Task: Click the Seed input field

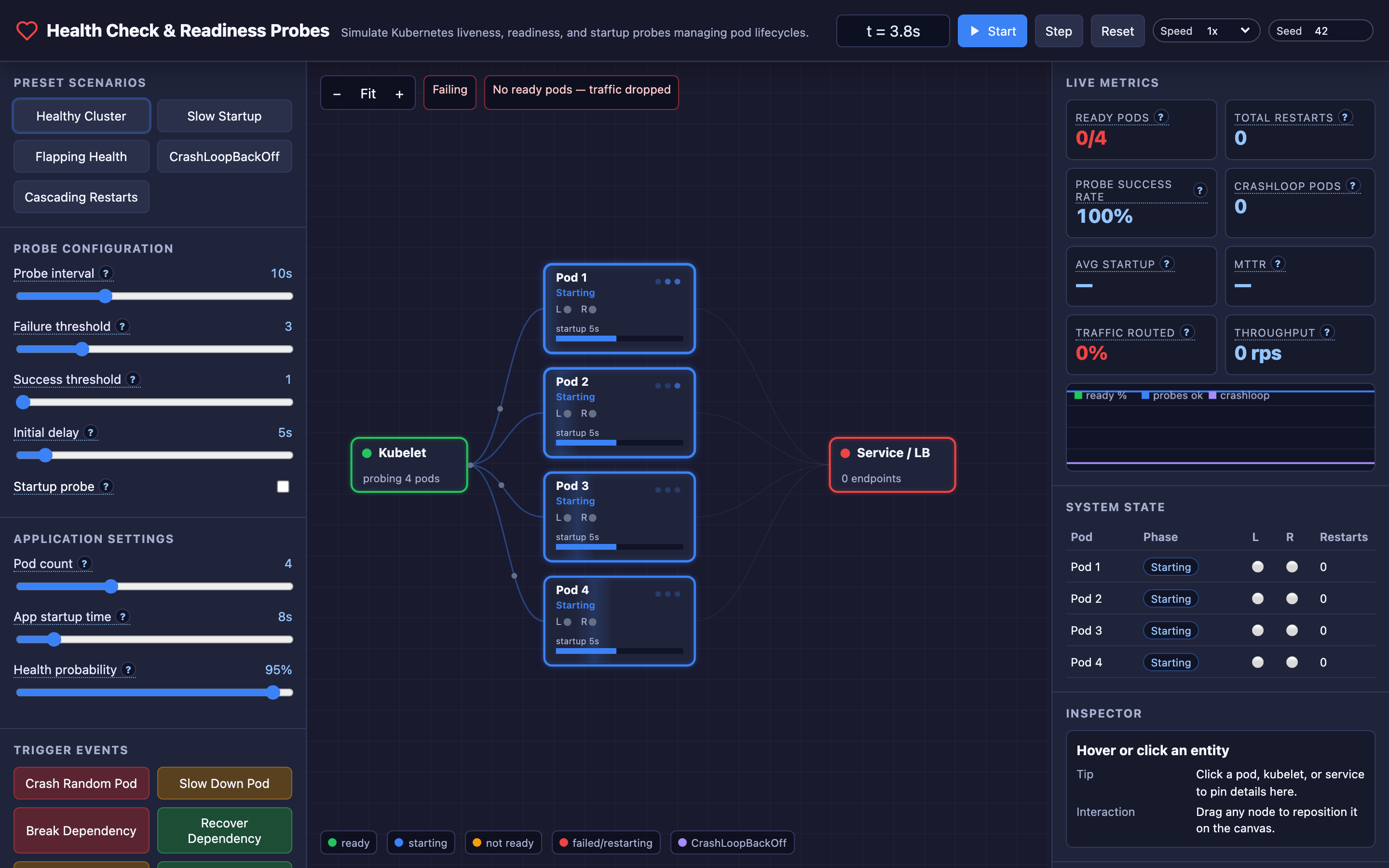Action: (x=1321, y=31)
